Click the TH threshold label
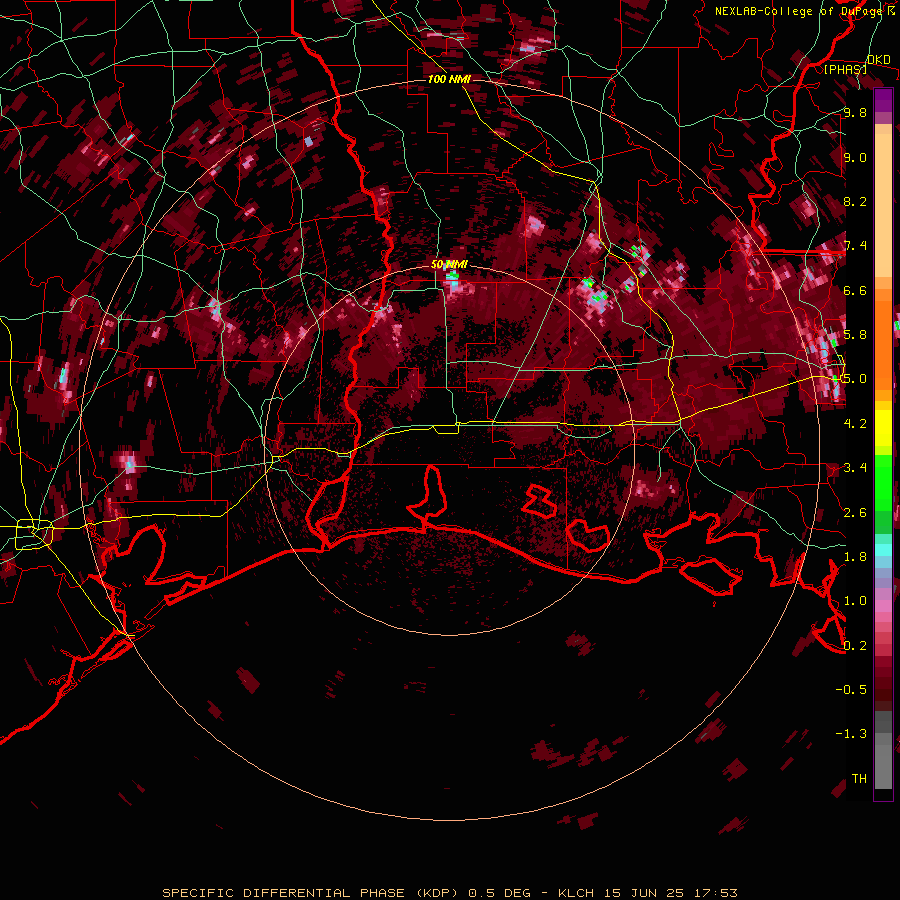 [x=859, y=778]
